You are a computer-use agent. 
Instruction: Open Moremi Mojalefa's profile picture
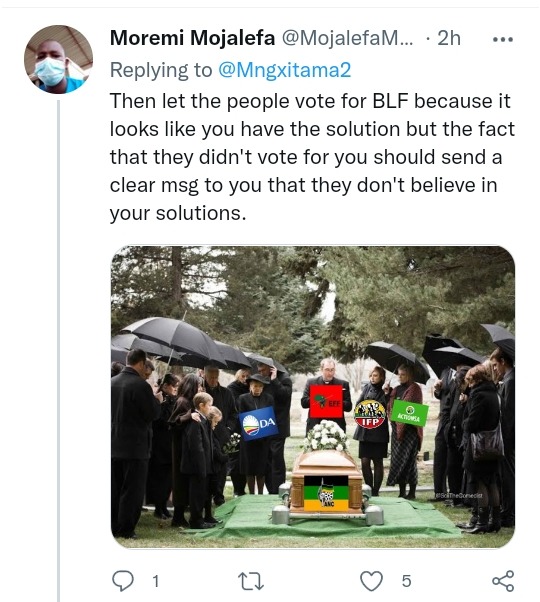tap(58, 60)
